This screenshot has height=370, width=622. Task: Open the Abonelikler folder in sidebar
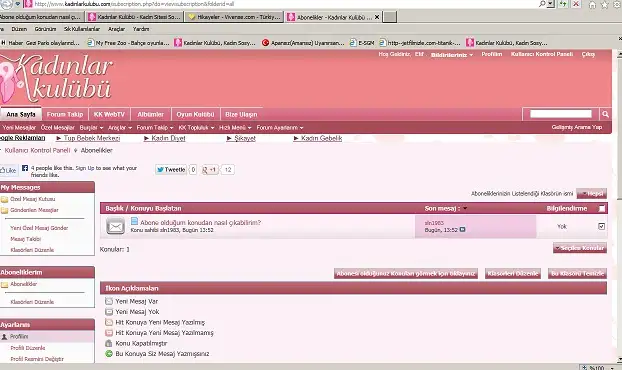pos(23,284)
